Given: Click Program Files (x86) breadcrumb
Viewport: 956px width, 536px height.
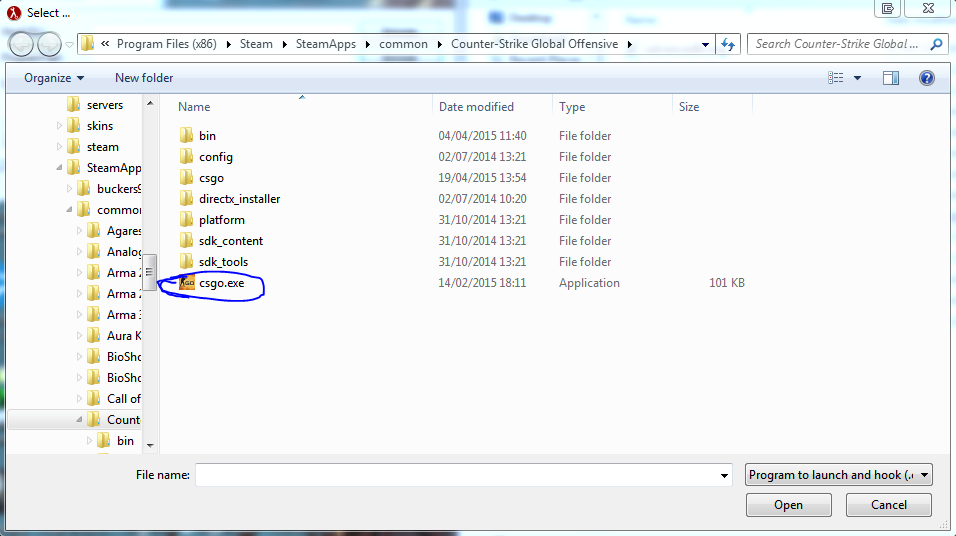Looking at the screenshot, I should (166, 44).
